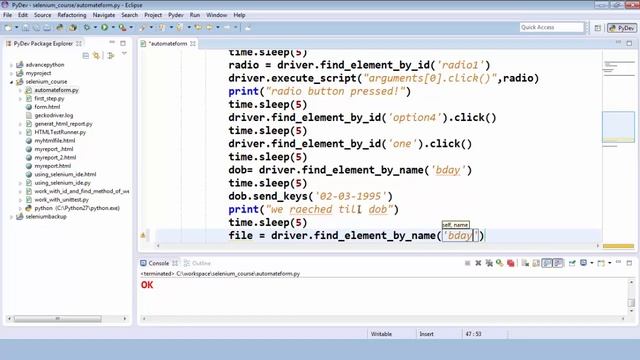Run the script with green play icon
This screenshot has height=360, width=640.
pos(104,27)
